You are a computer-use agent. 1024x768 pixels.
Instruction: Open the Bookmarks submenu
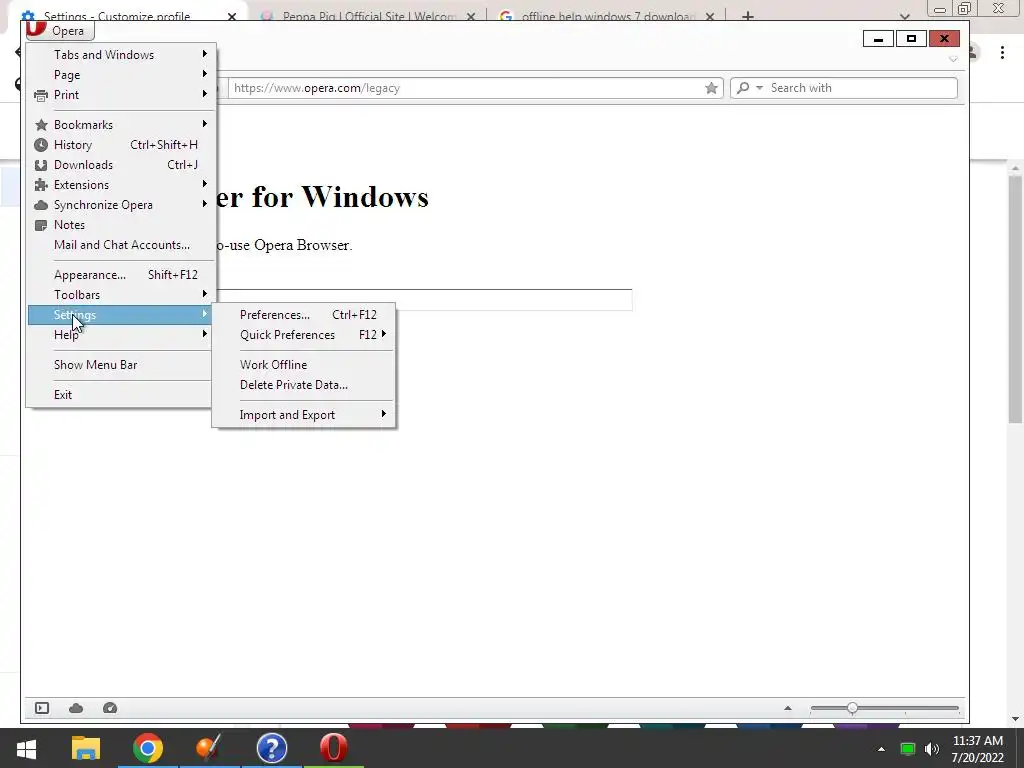click(121, 125)
